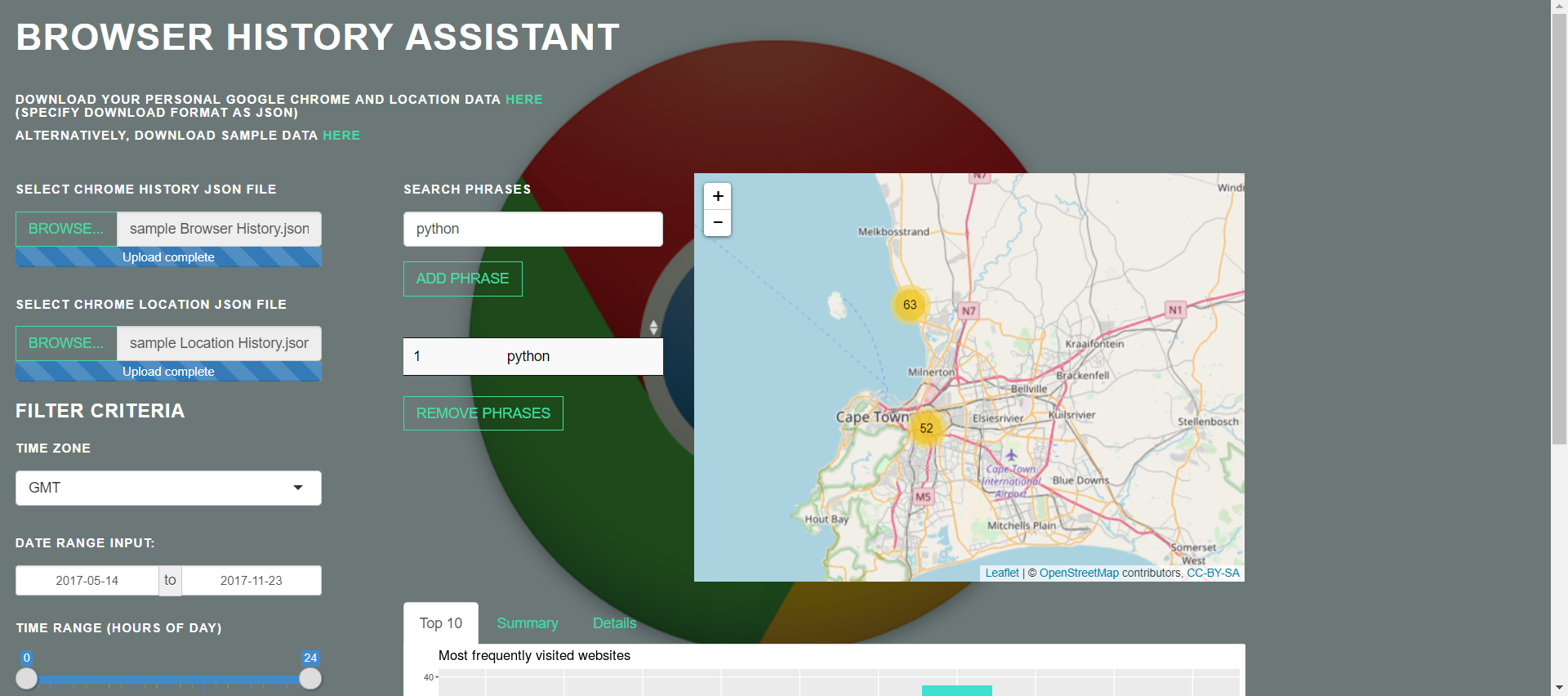1568x696 pixels.
Task: Click the phrase table sort arrows
Action: tap(653, 328)
